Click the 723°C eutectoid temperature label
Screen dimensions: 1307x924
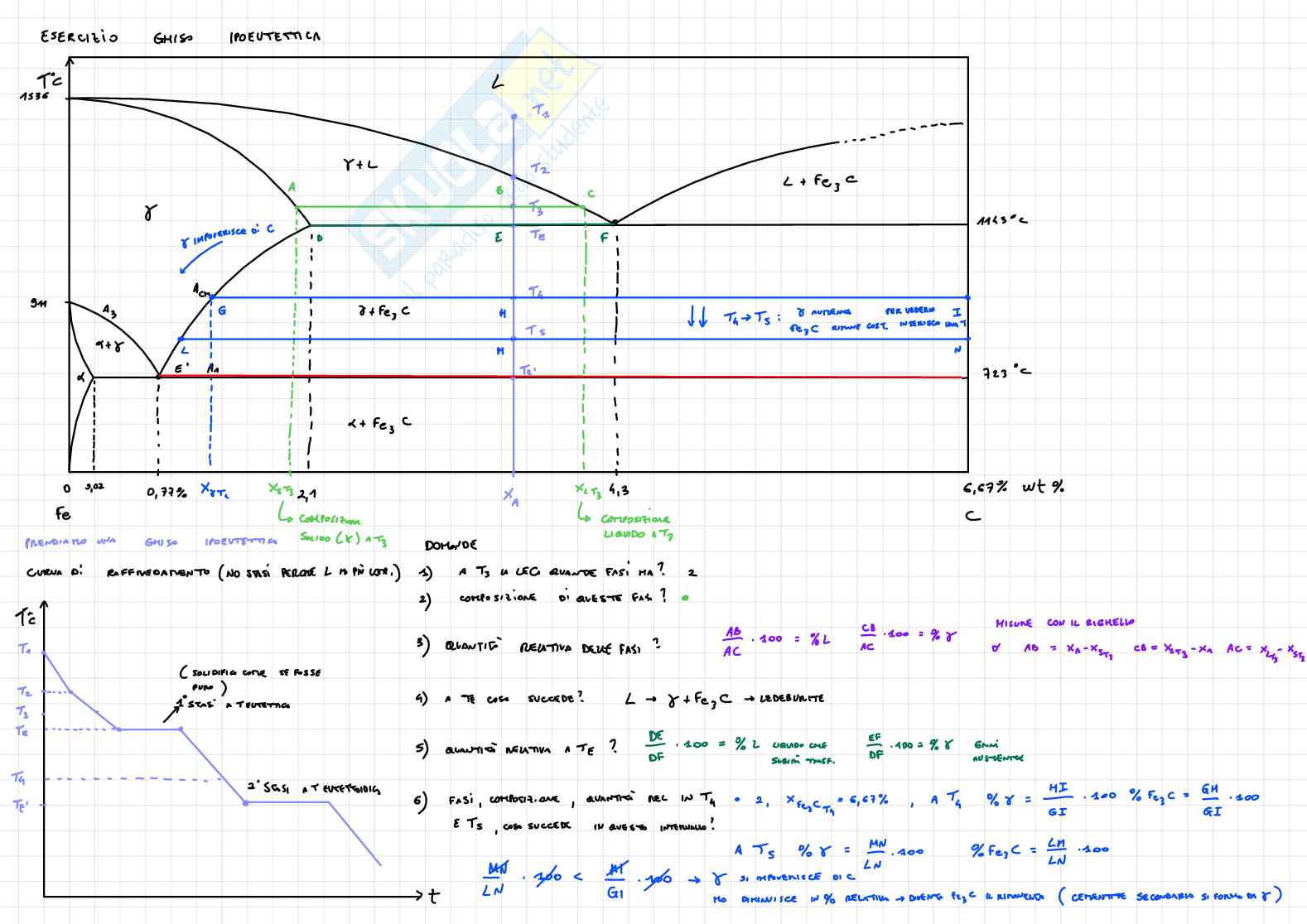pos(1006,373)
